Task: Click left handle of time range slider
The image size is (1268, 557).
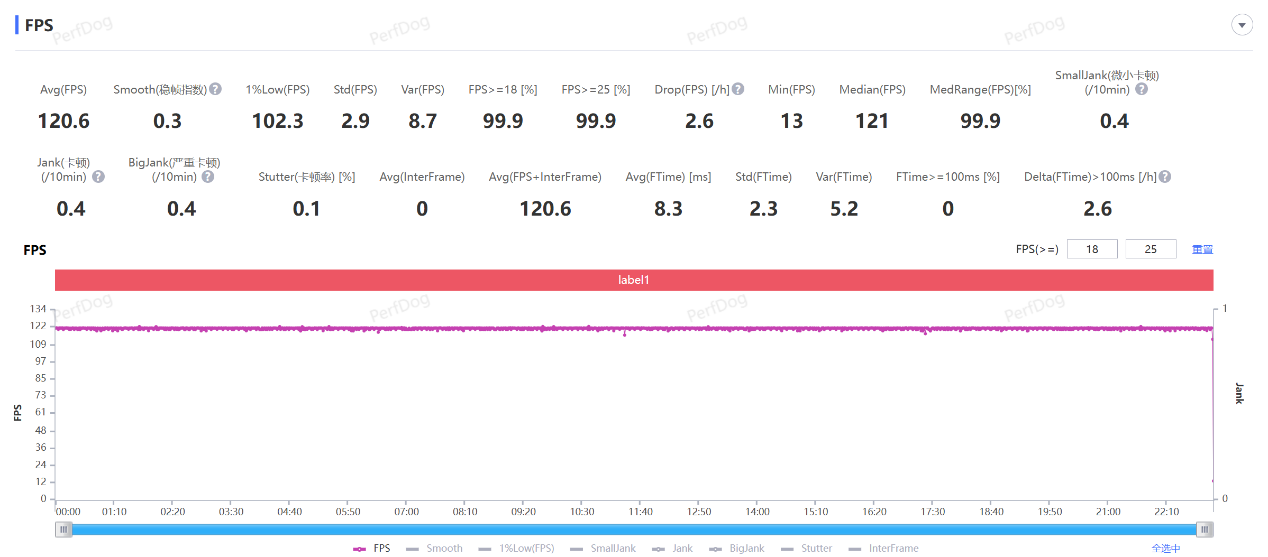Action: [64, 529]
